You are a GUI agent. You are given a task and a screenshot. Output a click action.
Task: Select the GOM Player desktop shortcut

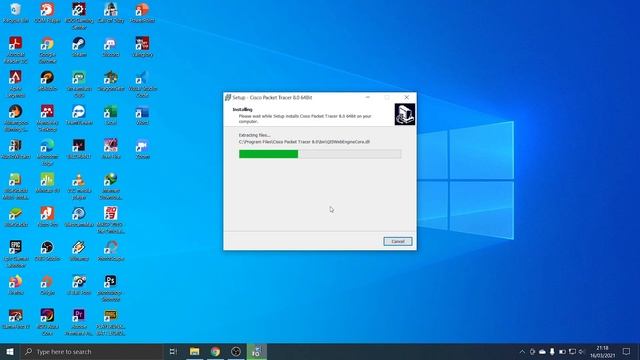[47, 13]
